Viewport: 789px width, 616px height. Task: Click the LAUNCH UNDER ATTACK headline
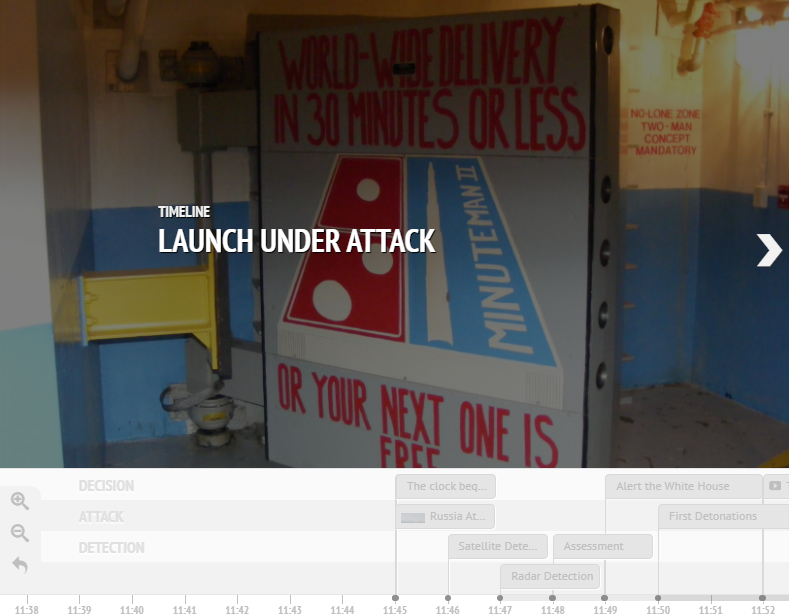297,241
